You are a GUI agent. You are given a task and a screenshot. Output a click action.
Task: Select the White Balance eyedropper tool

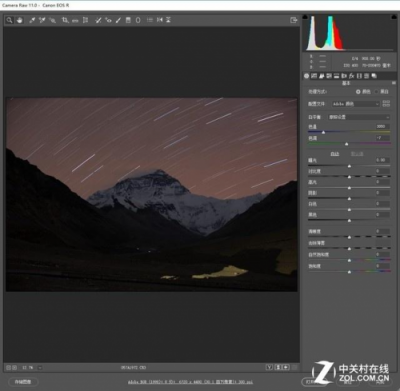[32, 20]
